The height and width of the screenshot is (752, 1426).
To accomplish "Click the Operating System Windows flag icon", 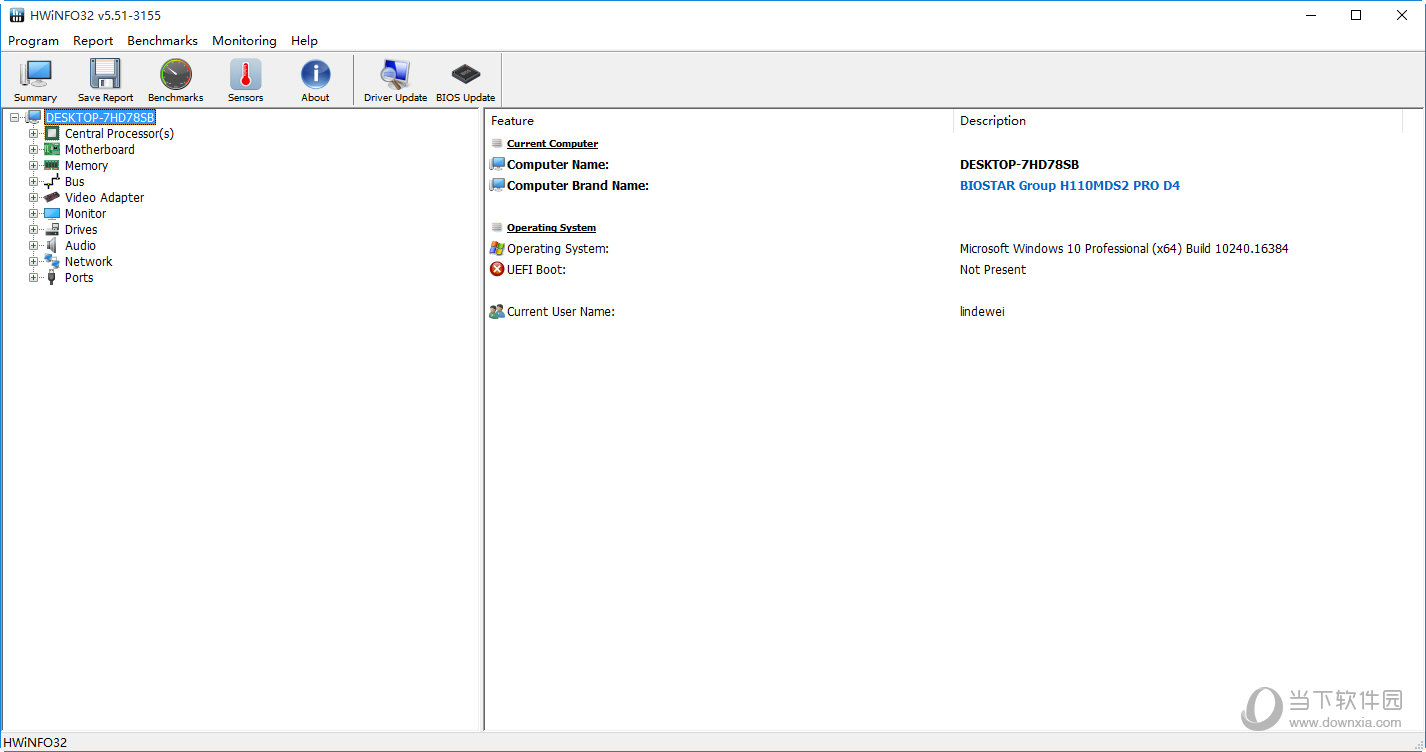I will [497, 248].
